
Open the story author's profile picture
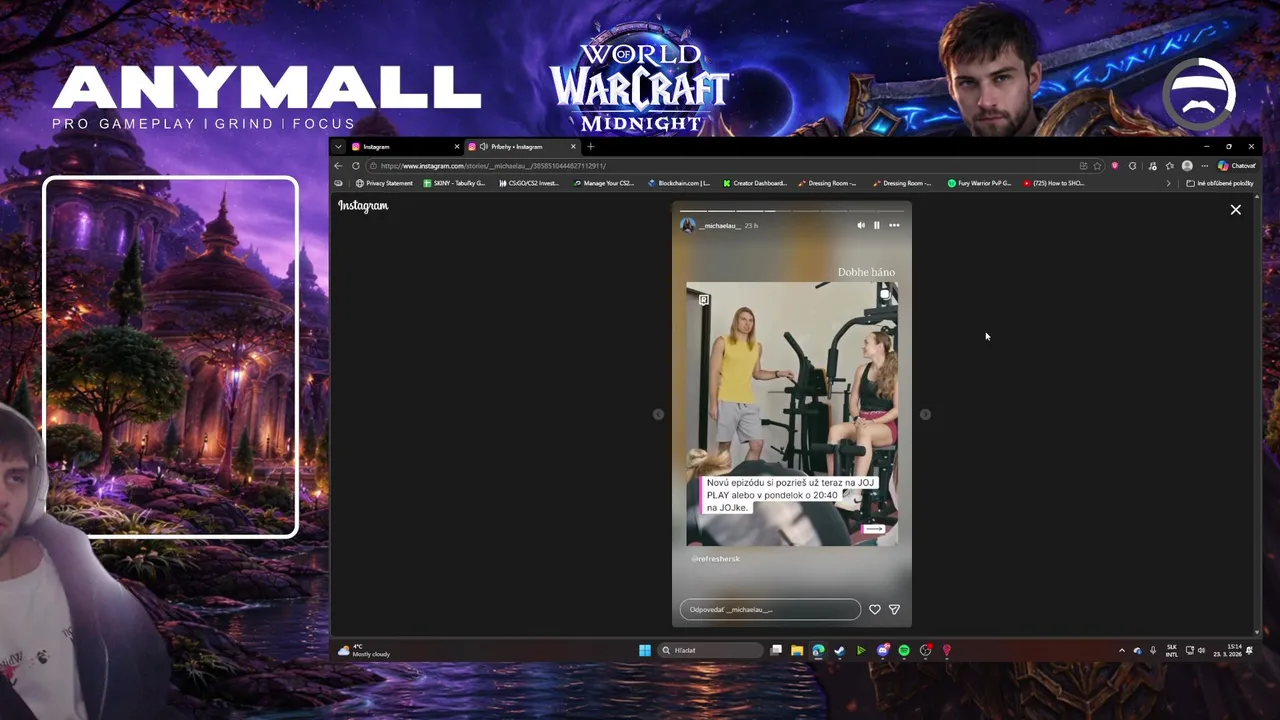click(x=687, y=225)
